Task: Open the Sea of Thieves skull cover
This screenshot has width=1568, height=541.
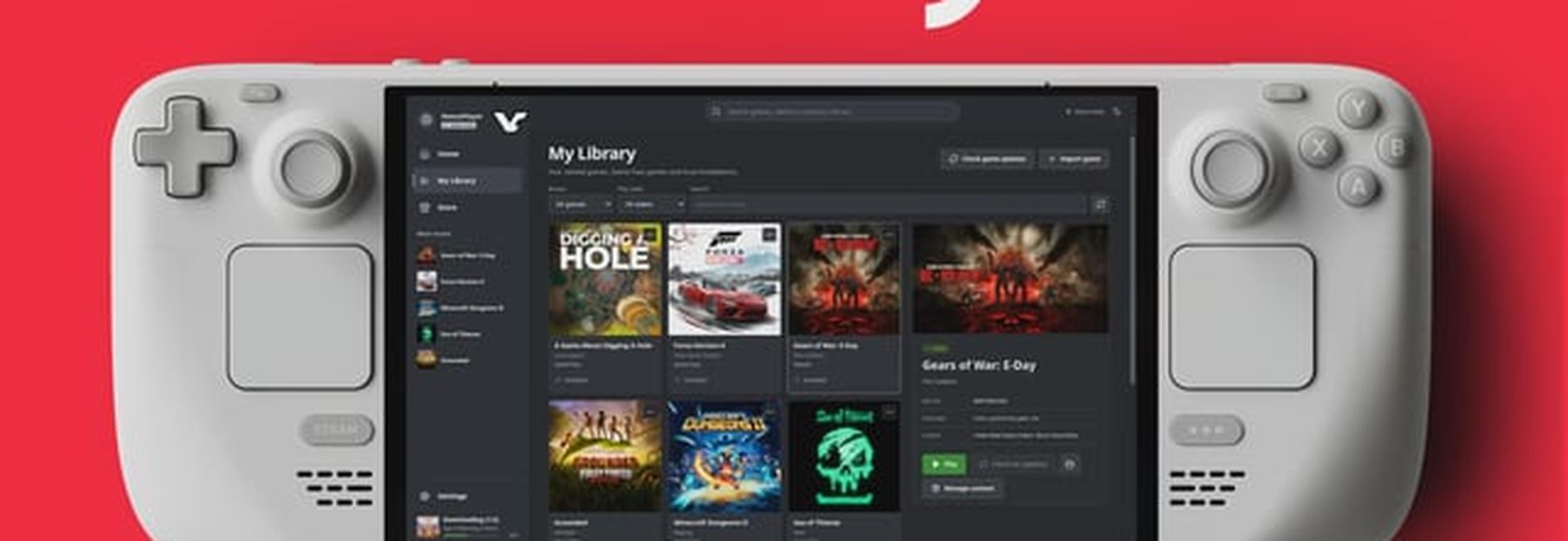Action: coord(844,456)
